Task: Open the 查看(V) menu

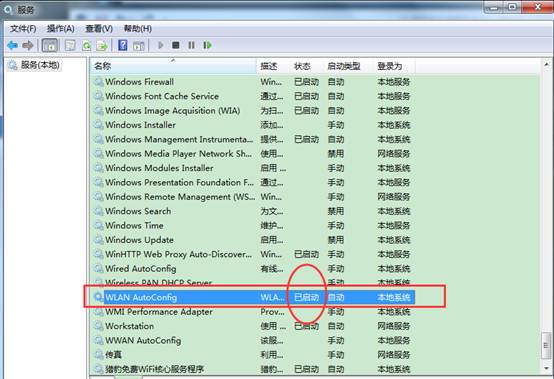Action: click(x=99, y=29)
